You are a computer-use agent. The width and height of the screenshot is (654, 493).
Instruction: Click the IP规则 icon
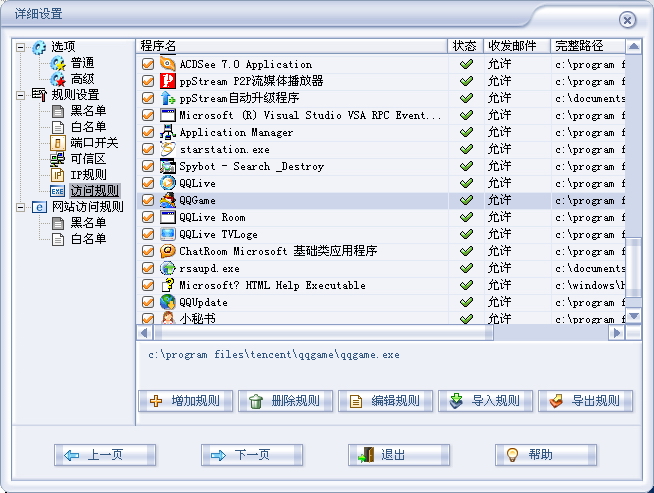tap(58, 175)
